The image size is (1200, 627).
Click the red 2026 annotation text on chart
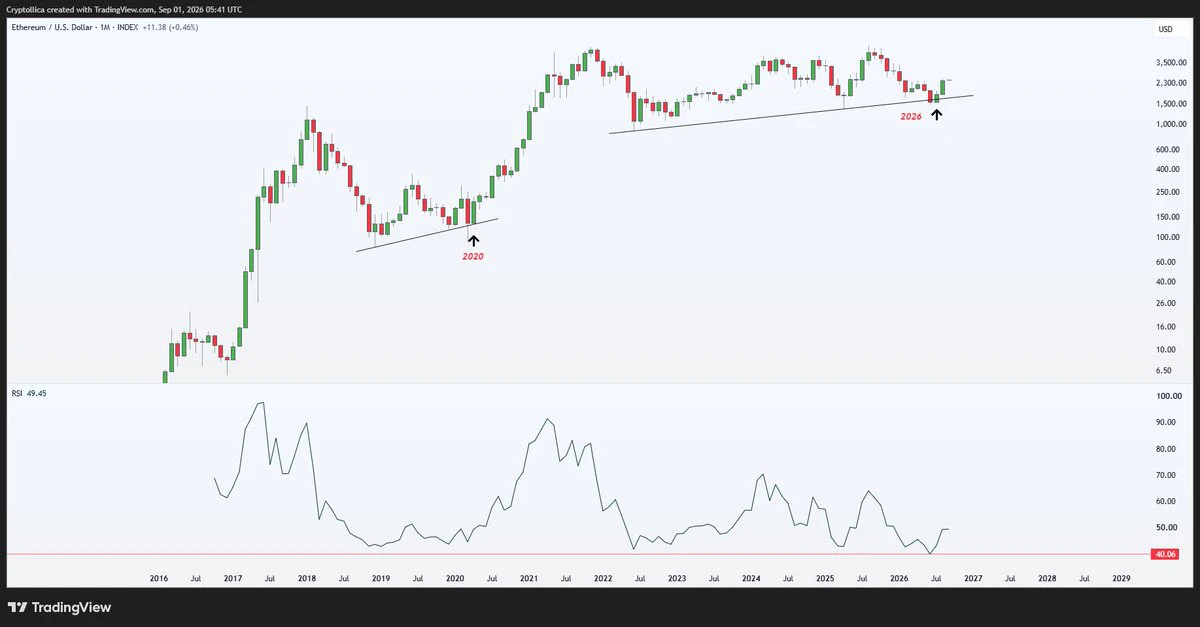click(910, 117)
